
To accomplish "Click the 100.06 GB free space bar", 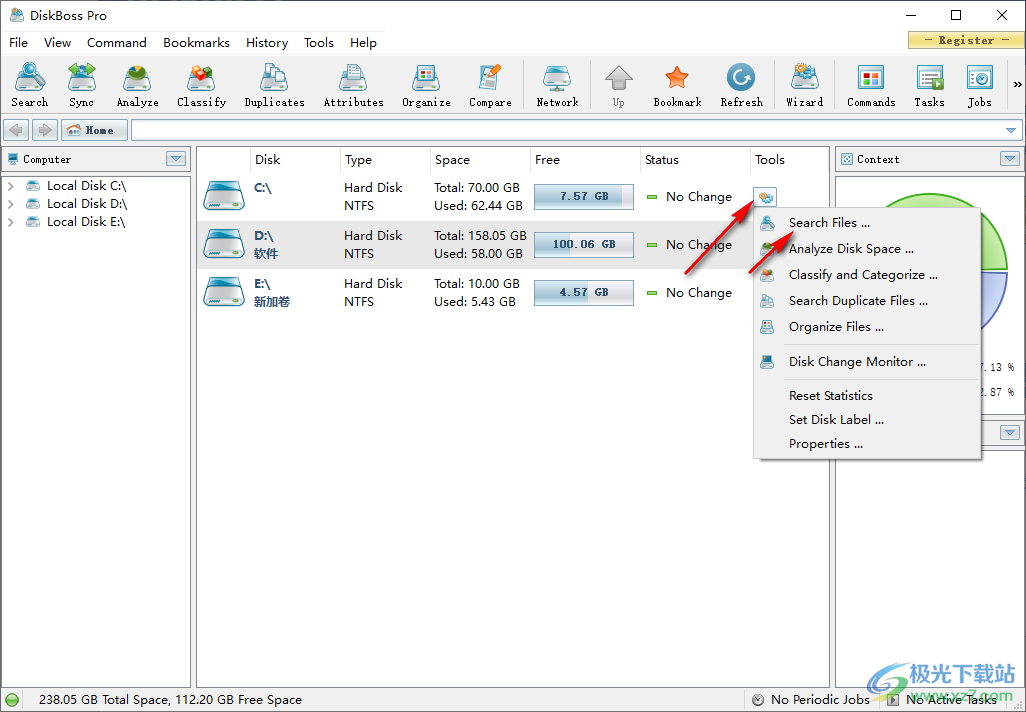I will tap(584, 244).
